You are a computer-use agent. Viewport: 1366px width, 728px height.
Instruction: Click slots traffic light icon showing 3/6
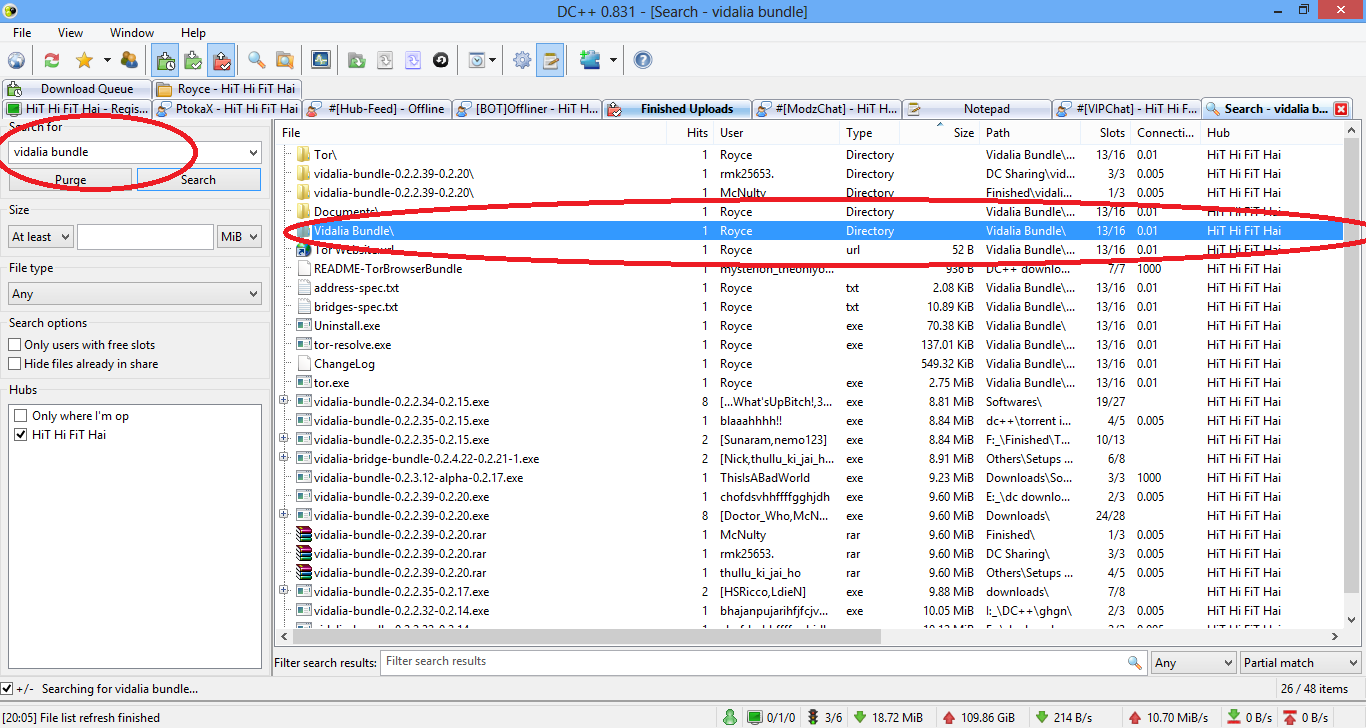814,717
